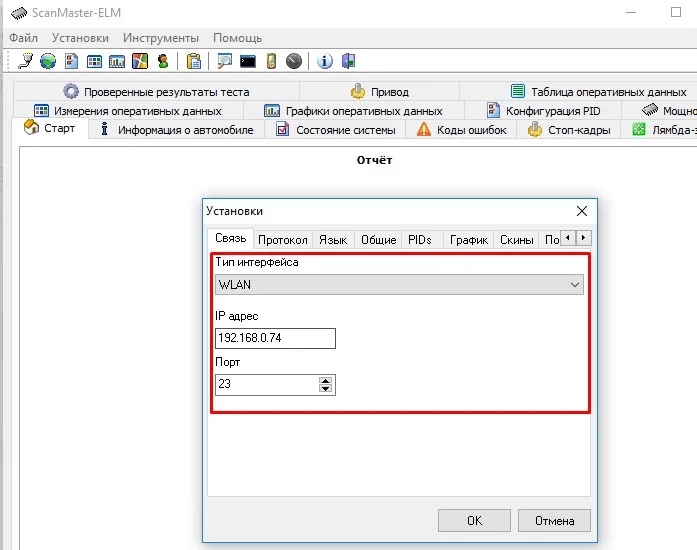Switch to the Привод tab
The image size is (697, 550).
(379, 92)
